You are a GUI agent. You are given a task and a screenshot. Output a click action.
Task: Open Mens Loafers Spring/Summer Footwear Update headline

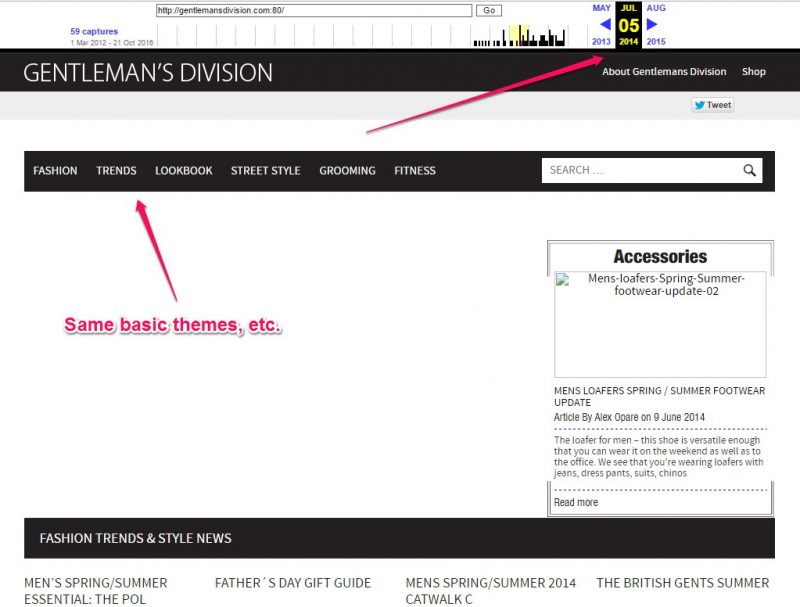659,396
